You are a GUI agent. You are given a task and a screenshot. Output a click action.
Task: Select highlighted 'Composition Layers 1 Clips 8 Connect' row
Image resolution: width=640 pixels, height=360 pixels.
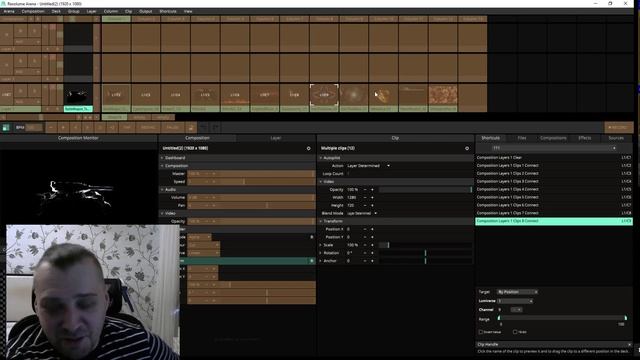(554, 221)
